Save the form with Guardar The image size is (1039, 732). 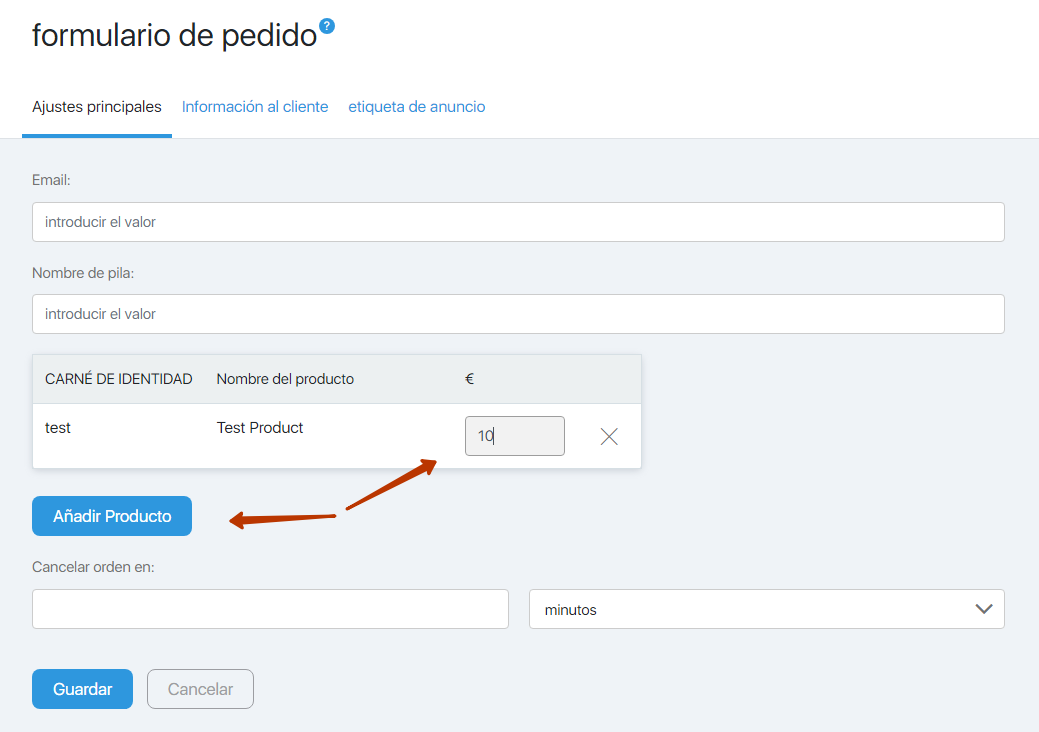click(x=82, y=689)
